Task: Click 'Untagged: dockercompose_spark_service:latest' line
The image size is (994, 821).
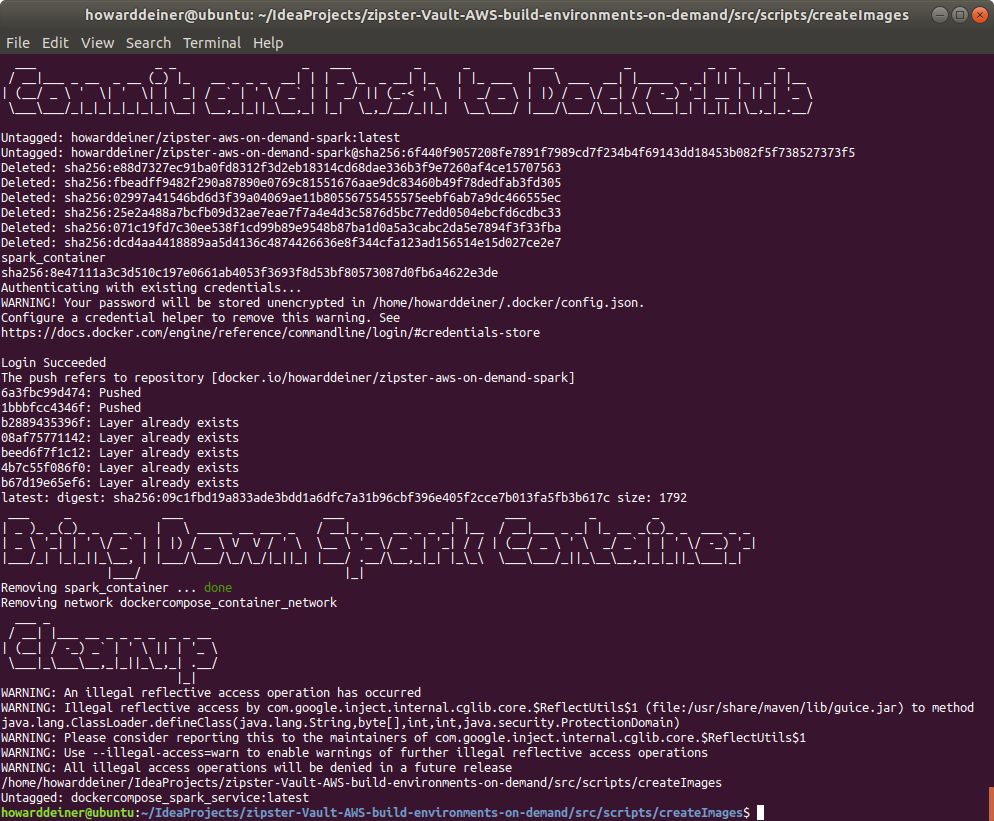Action: (x=155, y=798)
